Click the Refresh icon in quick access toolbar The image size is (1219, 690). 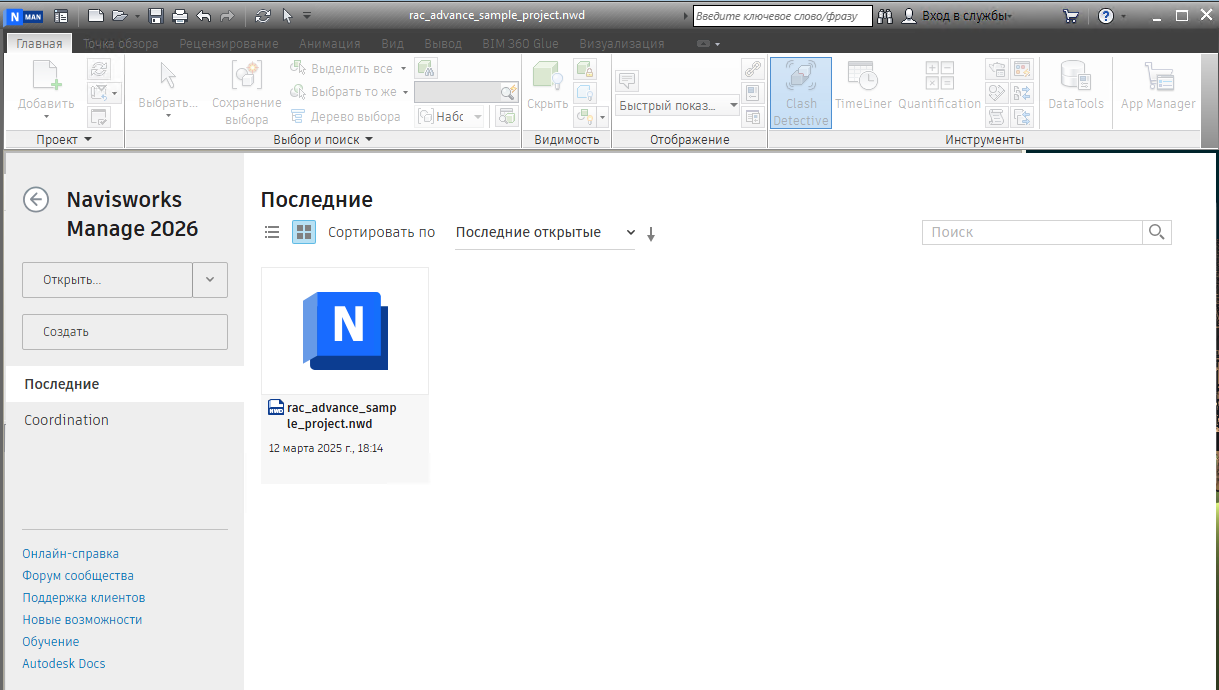pos(263,16)
